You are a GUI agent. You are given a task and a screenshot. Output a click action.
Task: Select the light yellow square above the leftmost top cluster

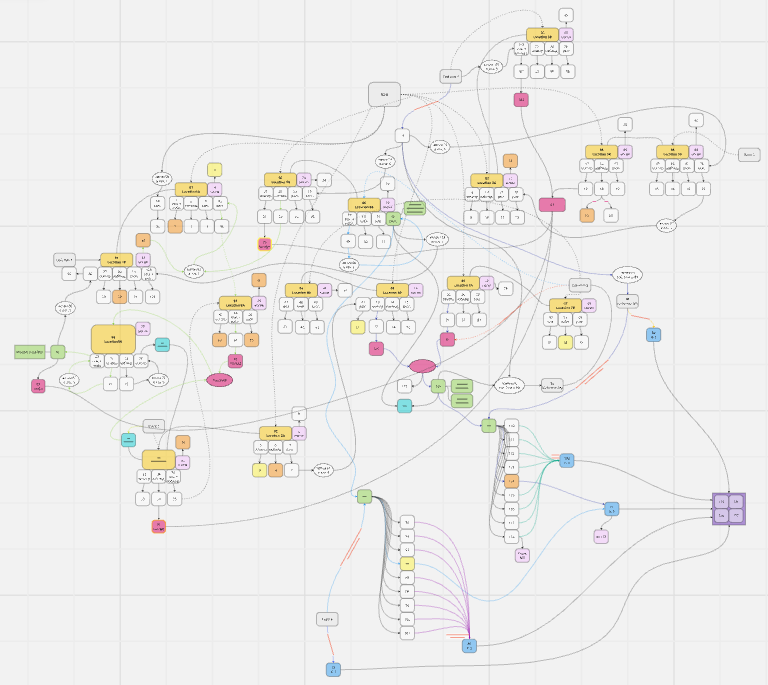point(214,169)
